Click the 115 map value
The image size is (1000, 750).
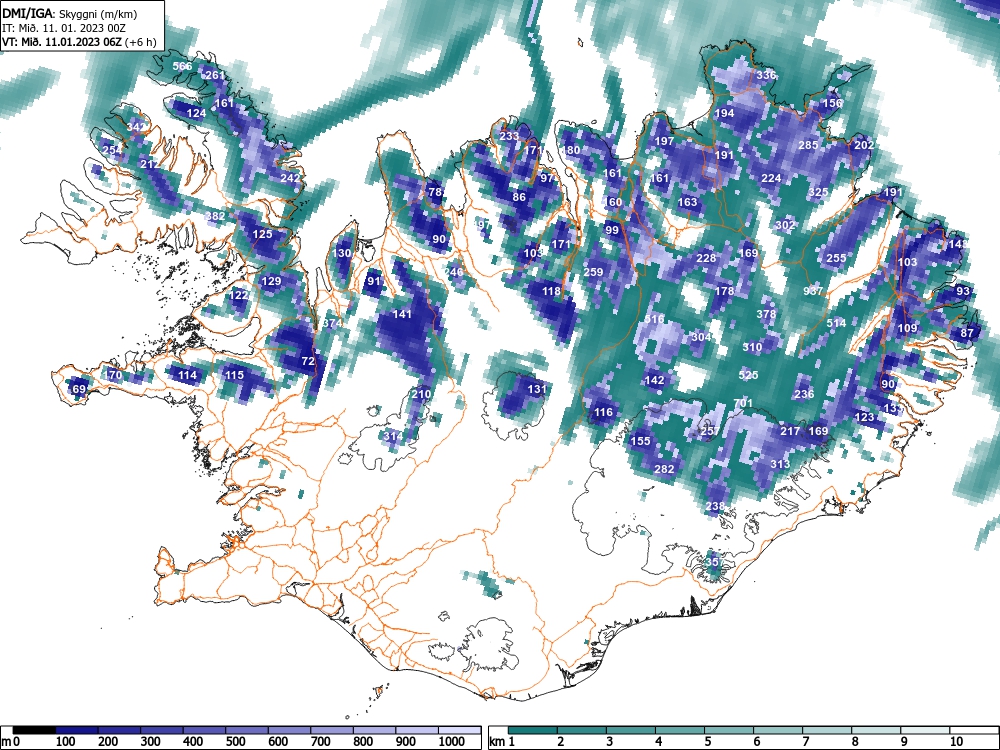(234, 375)
